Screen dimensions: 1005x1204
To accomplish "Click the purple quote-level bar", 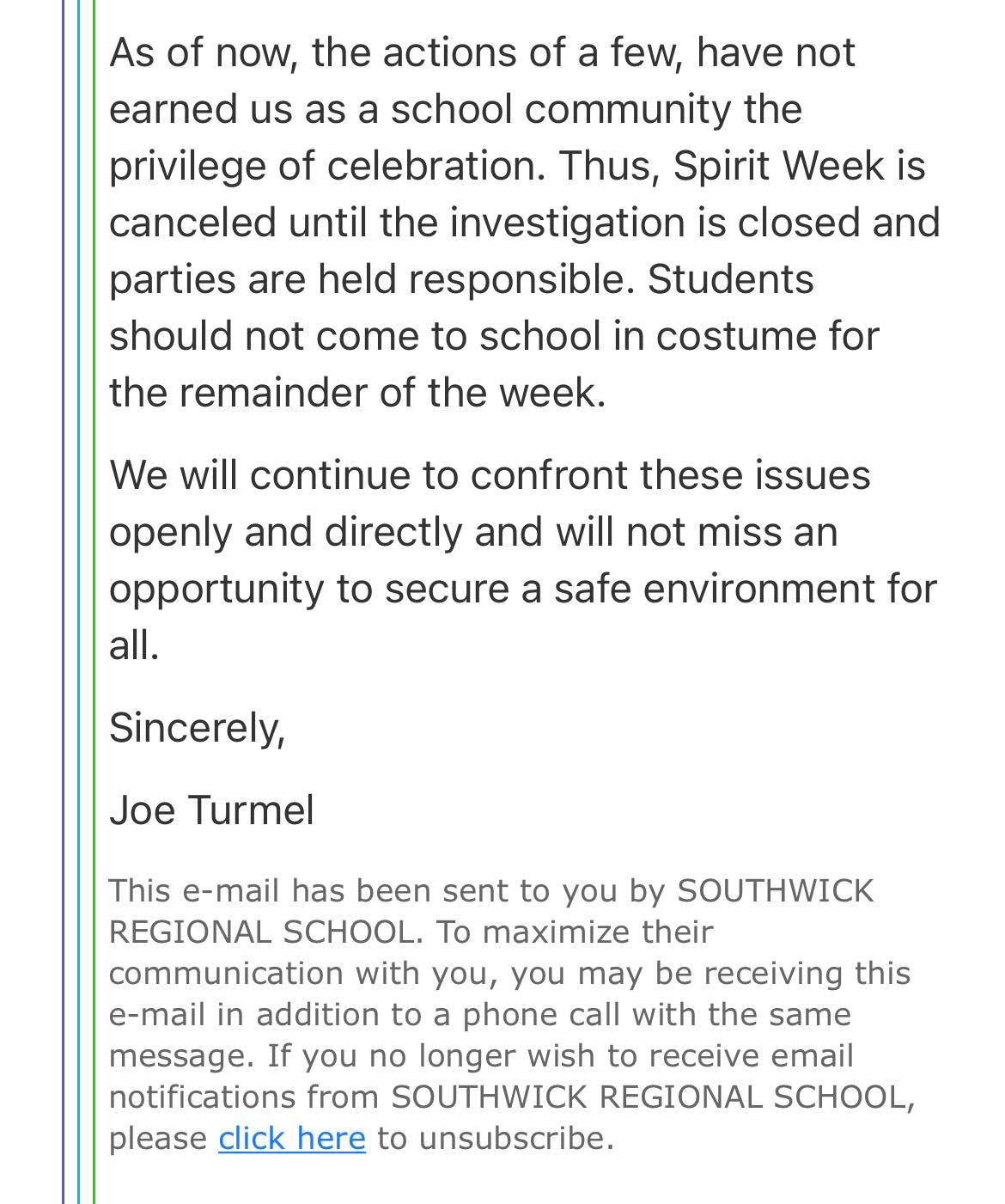I will tap(64, 602).
